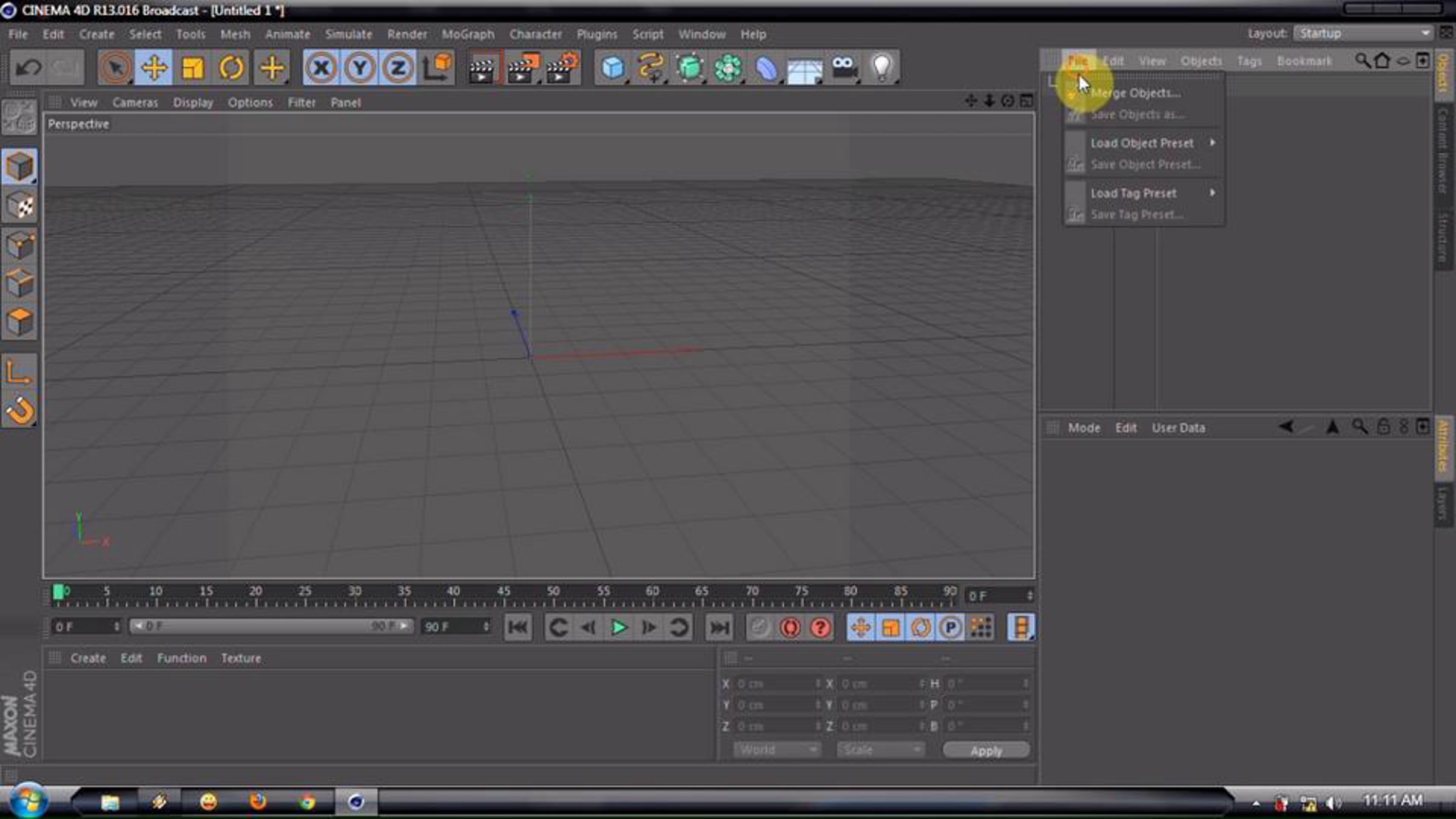
Task: Open the spline tools icon
Action: [651, 67]
